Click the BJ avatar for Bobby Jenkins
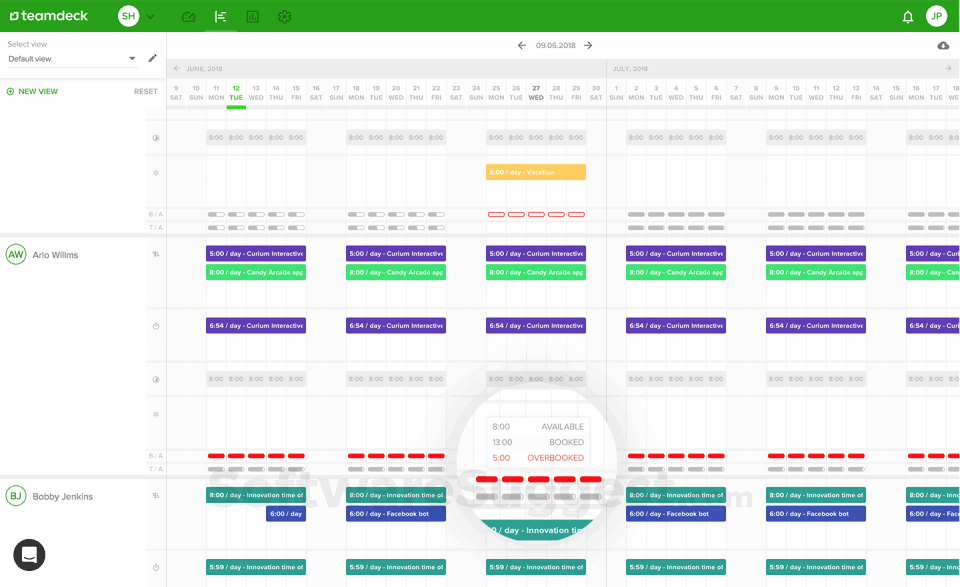Image resolution: width=960 pixels, height=587 pixels. (16, 496)
